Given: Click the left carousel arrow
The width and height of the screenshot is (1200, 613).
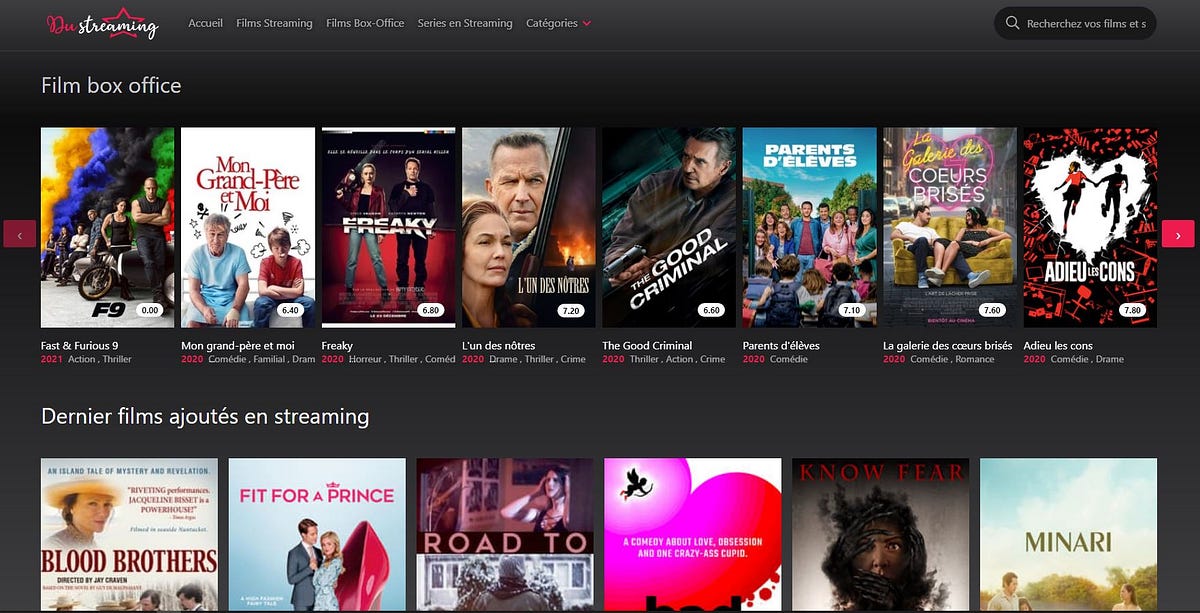Looking at the screenshot, I should pyautogui.click(x=20, y=234).
